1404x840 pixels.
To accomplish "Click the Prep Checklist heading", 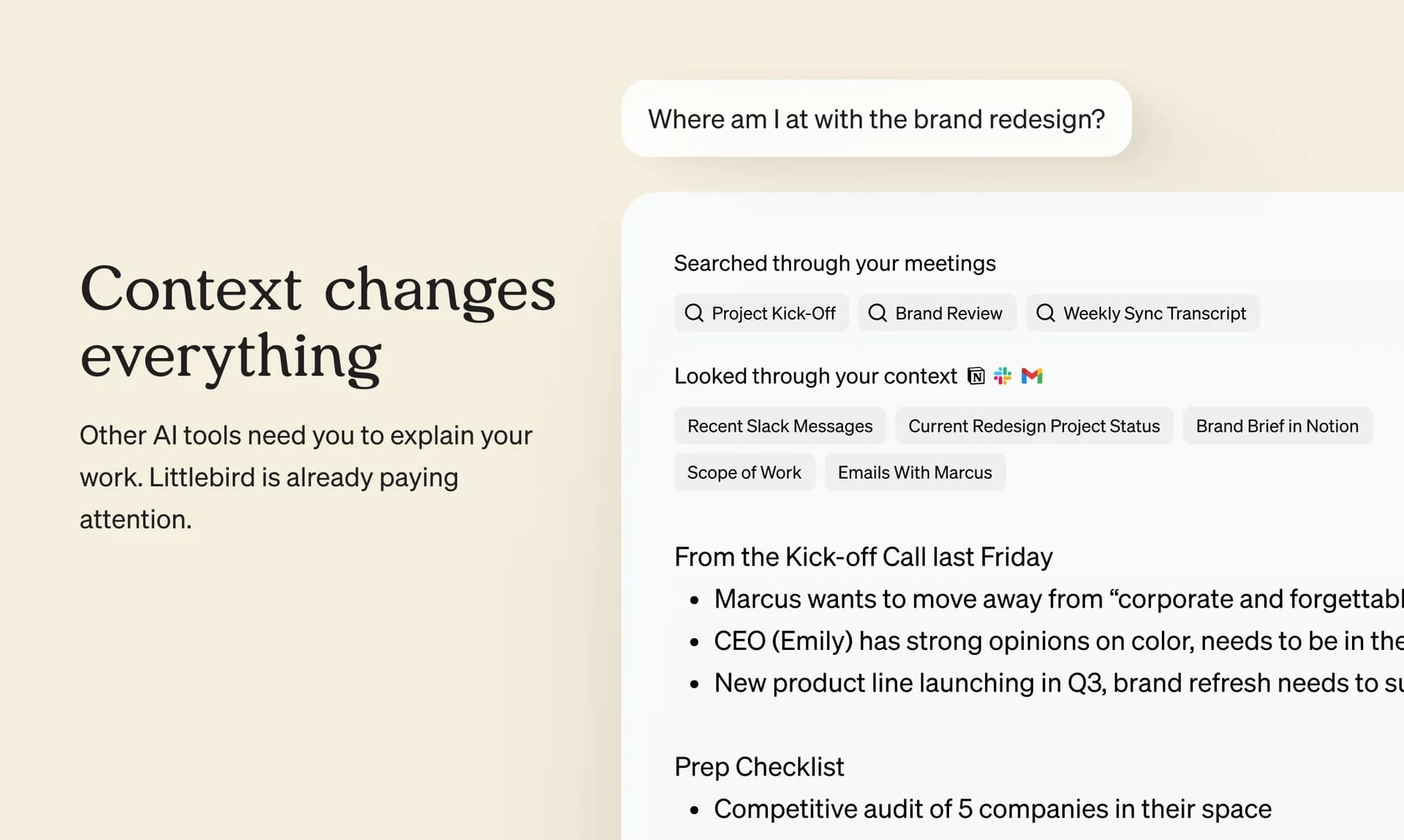I will coord(759,766).
